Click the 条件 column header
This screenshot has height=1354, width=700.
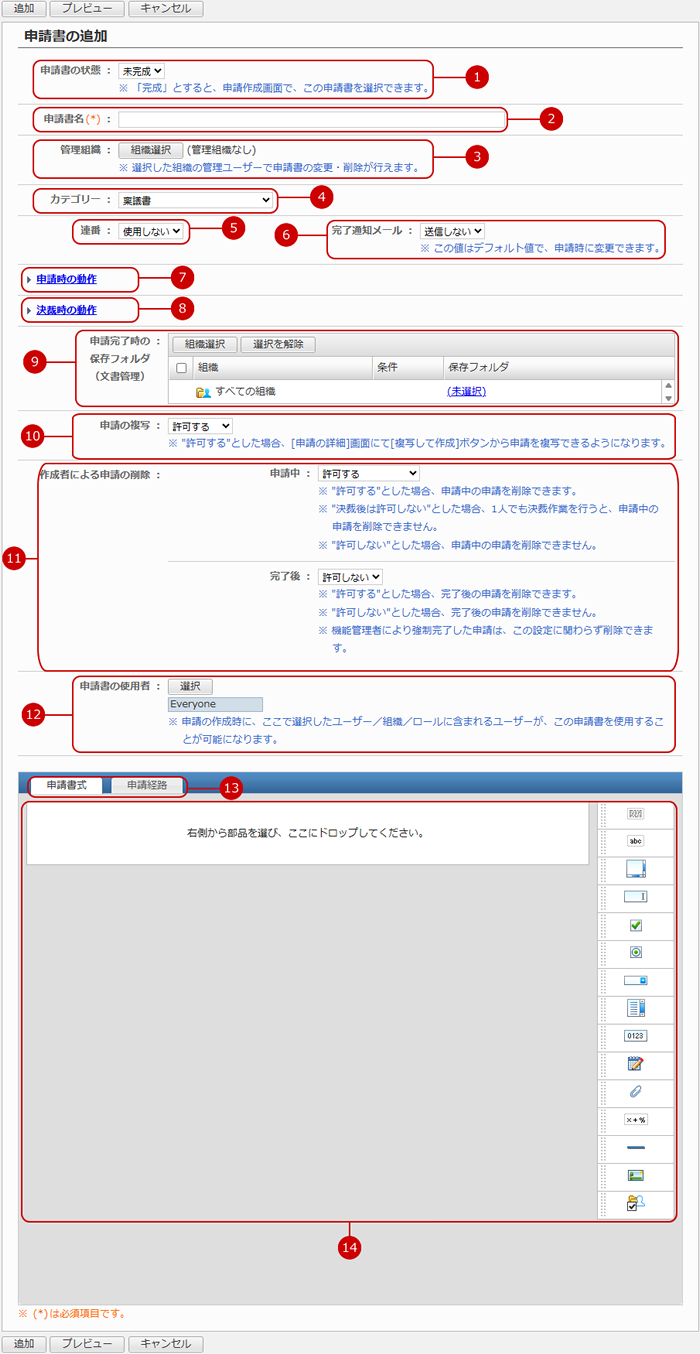point(407,367)
